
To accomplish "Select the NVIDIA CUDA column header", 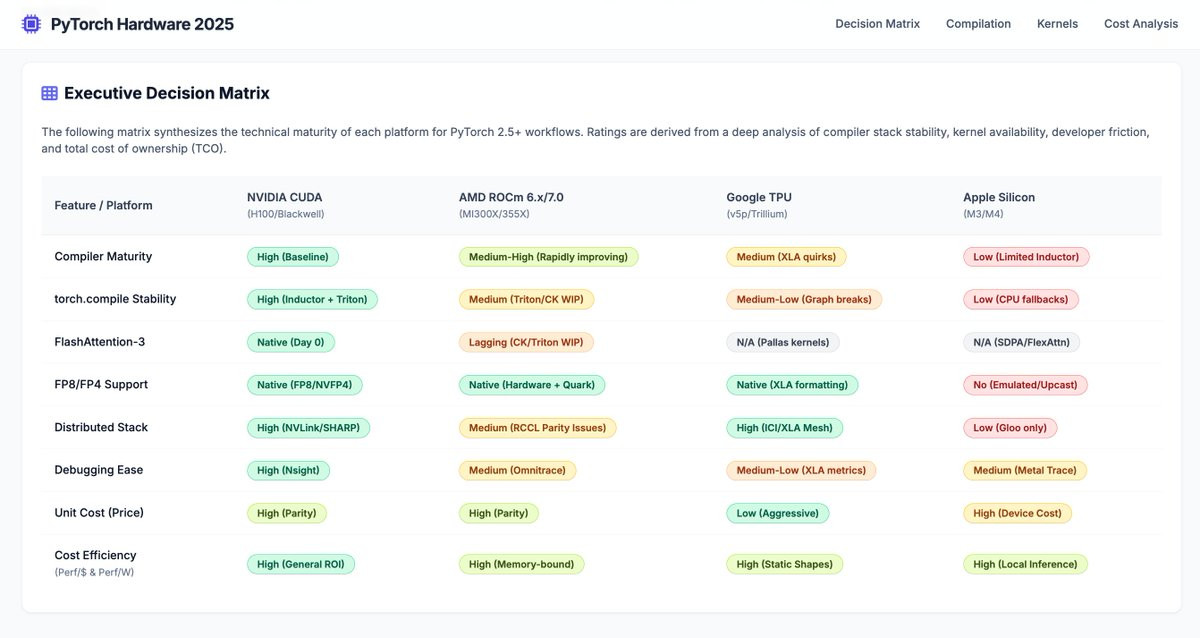I will point(285,197).
